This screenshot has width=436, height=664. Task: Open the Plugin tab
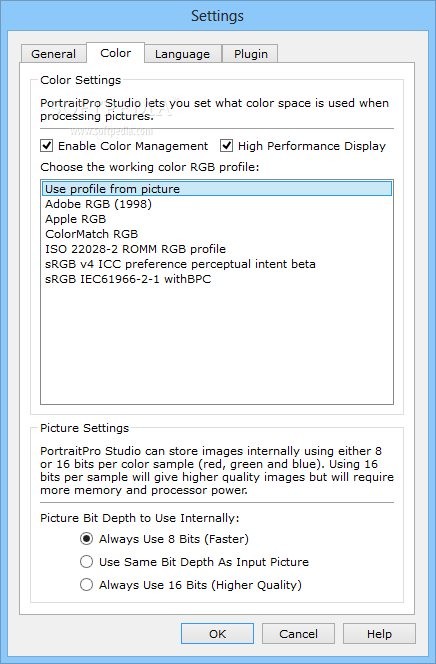pos(251,54)
